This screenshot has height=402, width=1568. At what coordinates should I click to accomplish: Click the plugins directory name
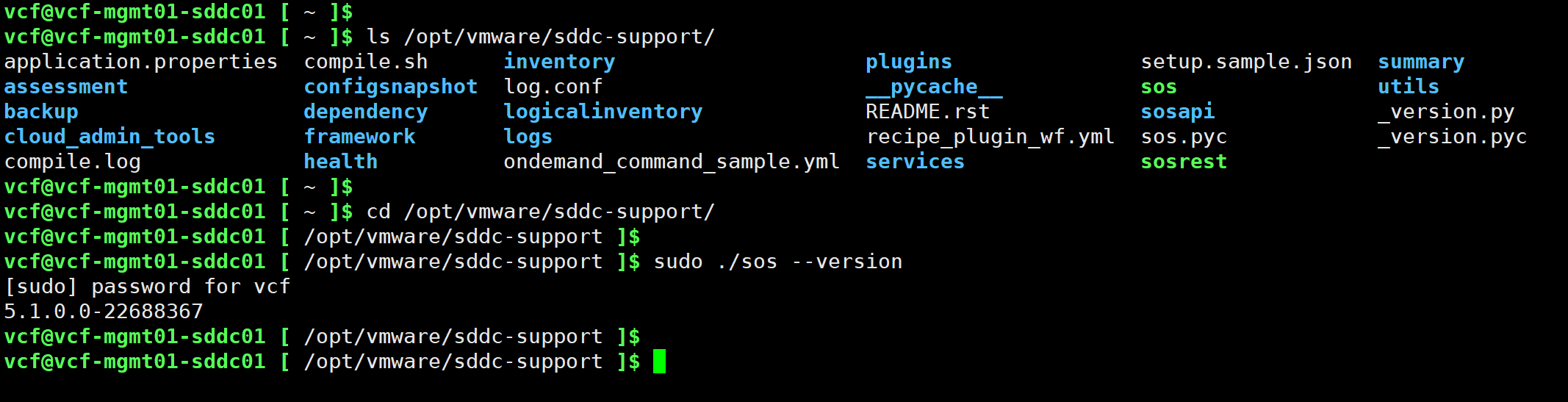pos(908,62)
